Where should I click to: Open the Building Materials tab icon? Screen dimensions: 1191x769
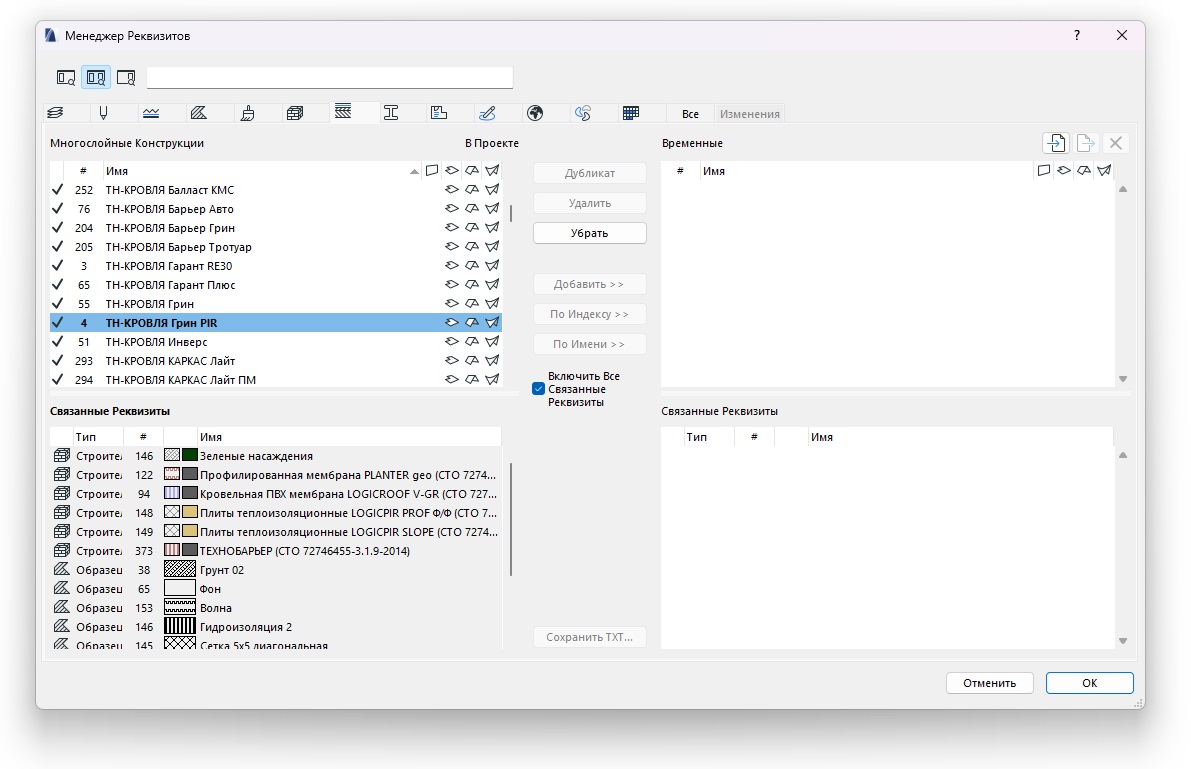point(295,113)
